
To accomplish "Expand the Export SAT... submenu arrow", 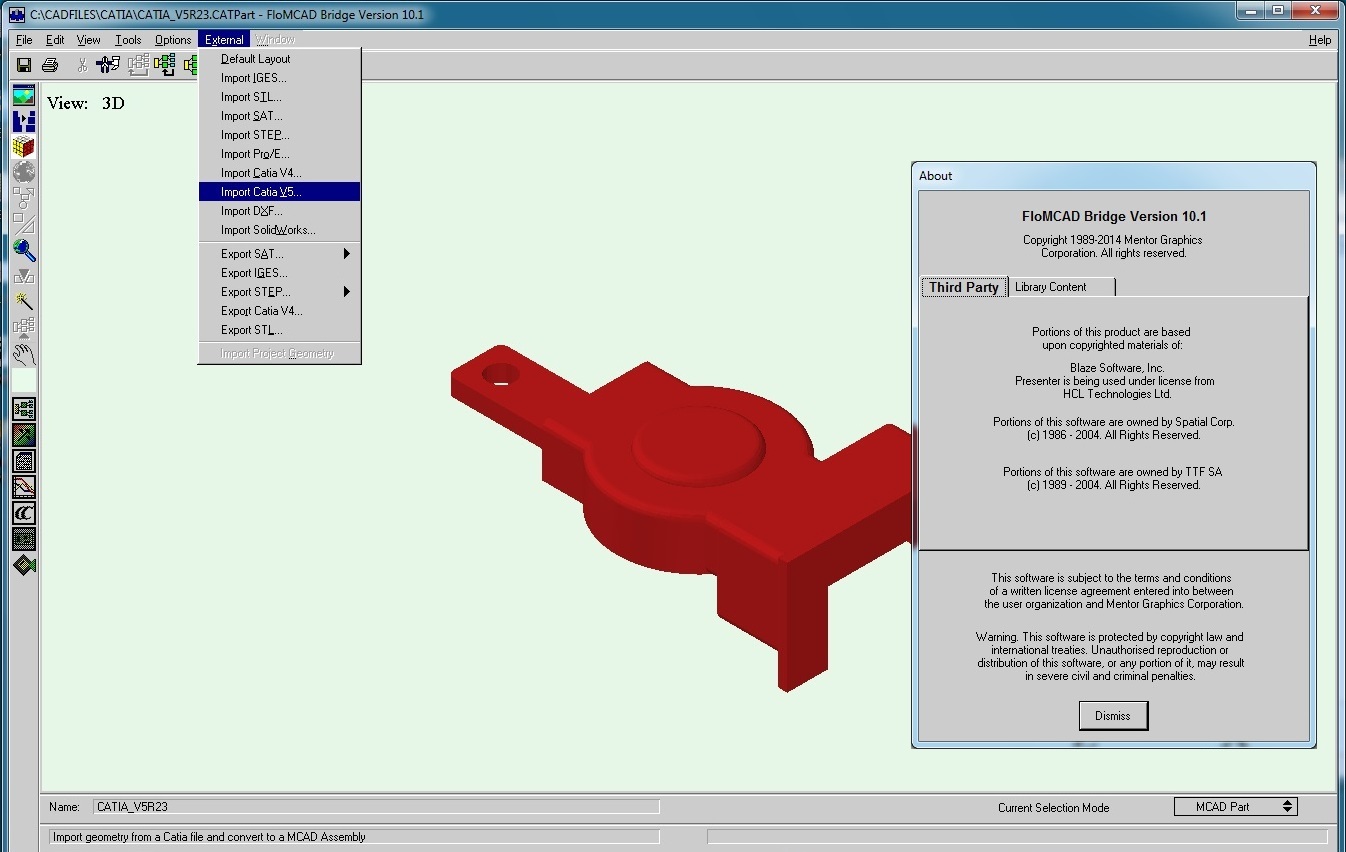I will [347, 254].
